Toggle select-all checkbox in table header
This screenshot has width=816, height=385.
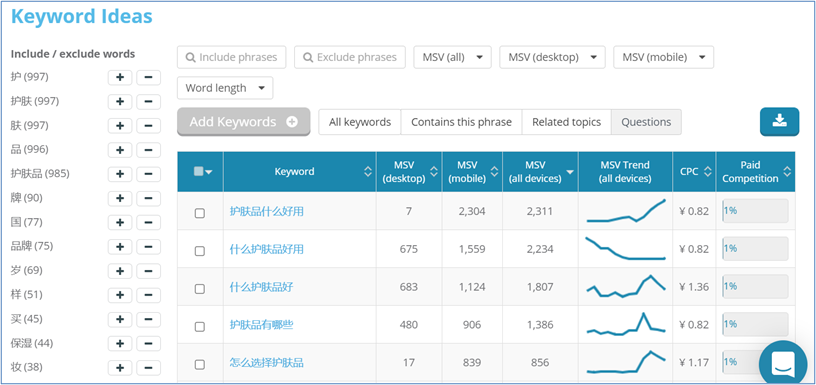pyautogui.click(x=198, y=171)
